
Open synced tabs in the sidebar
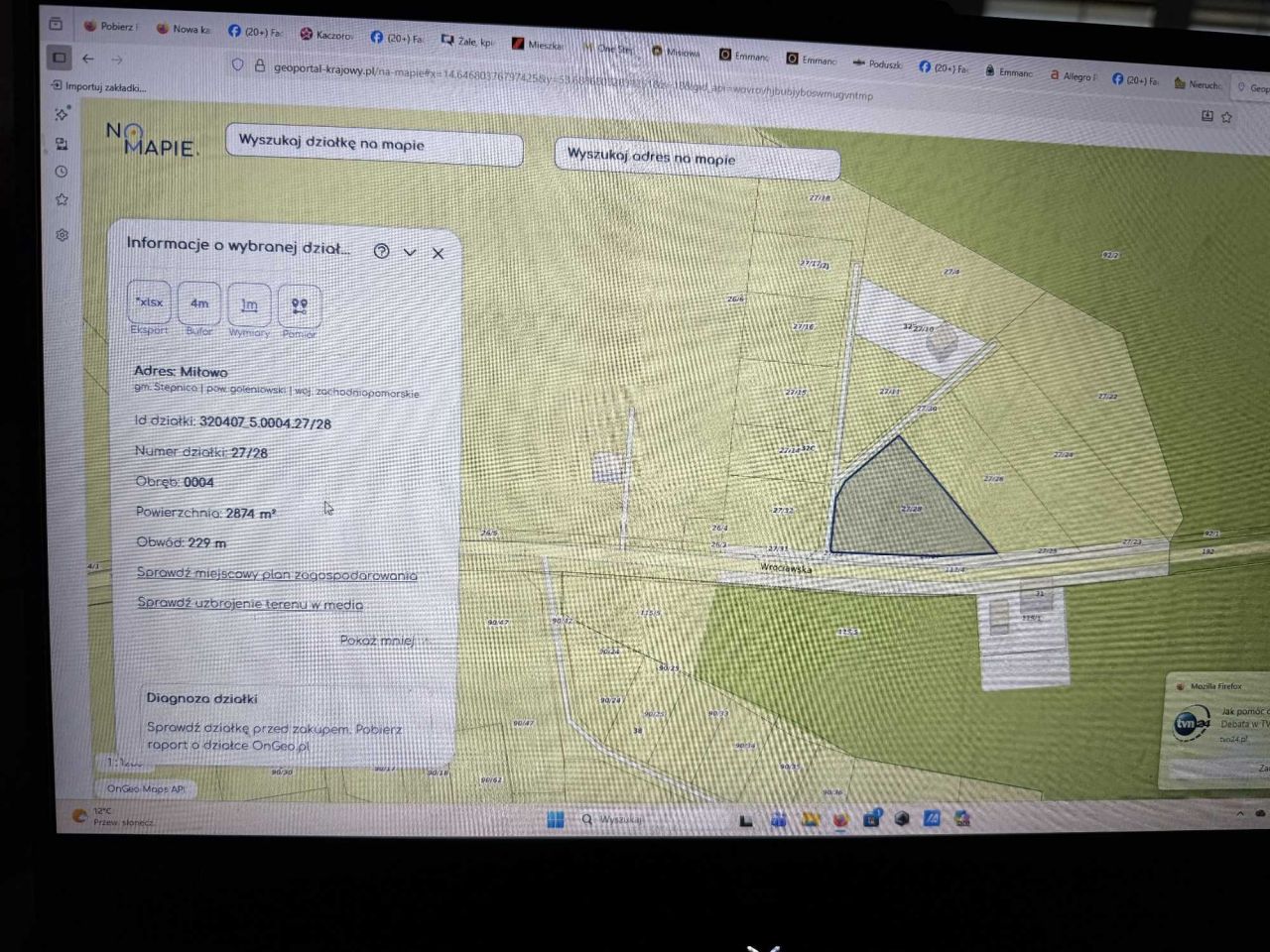click(62, 144)
